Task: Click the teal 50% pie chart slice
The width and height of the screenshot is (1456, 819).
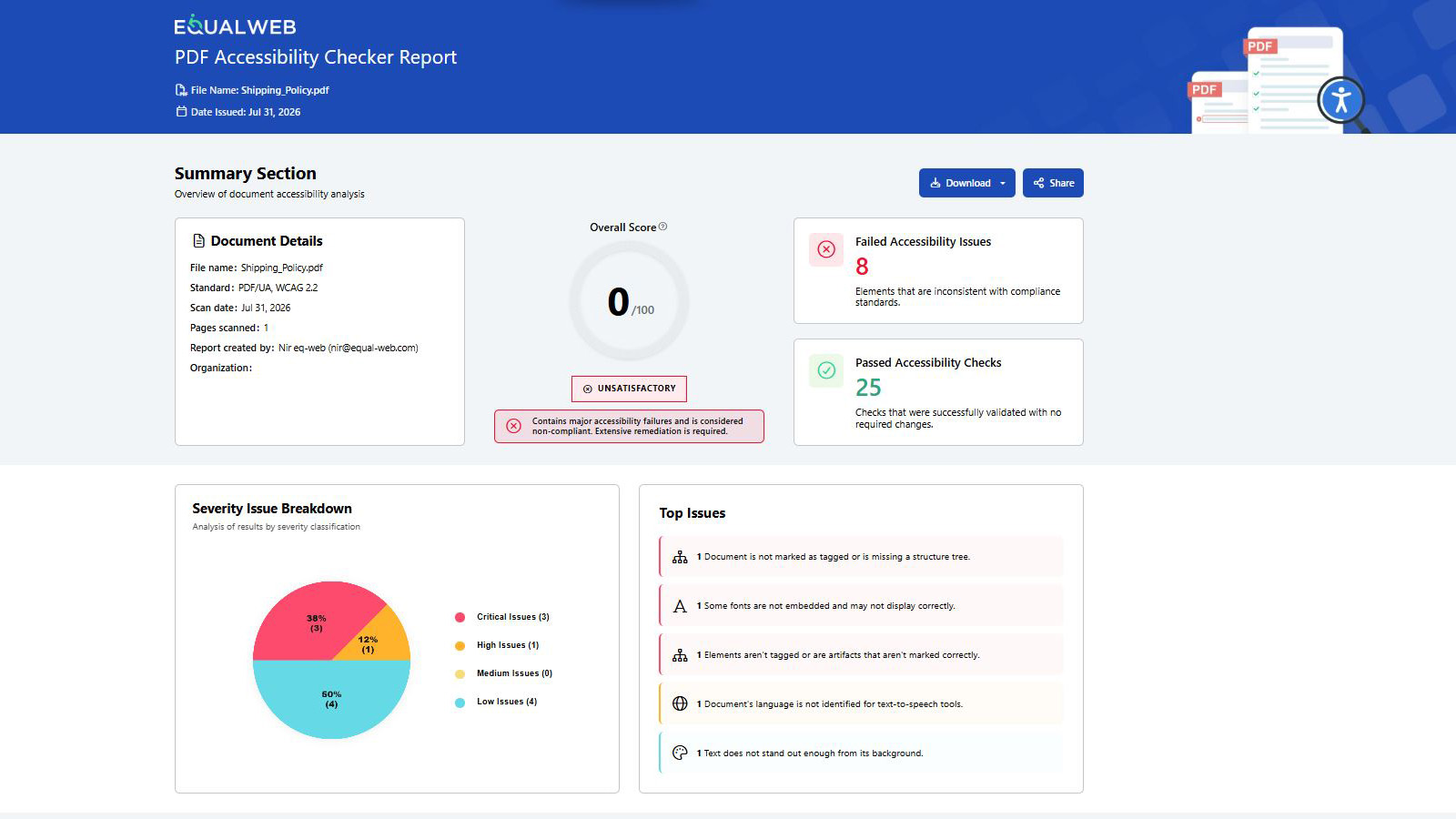Action: [331, 699]
